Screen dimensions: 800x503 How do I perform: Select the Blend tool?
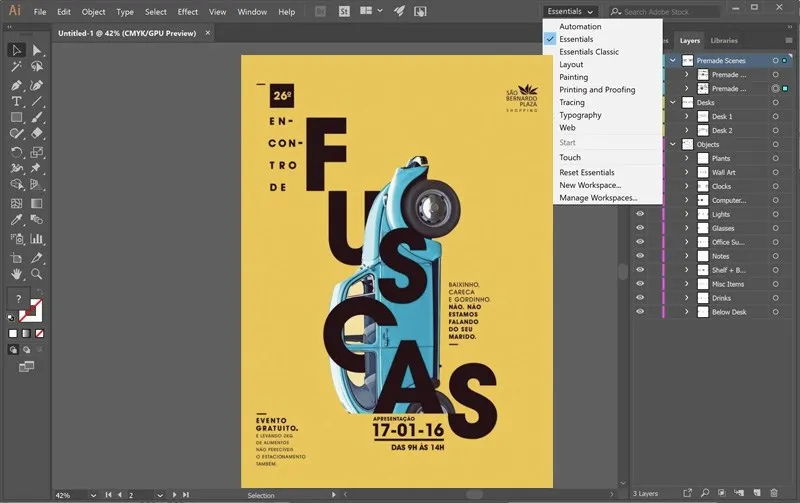(36, 219)
